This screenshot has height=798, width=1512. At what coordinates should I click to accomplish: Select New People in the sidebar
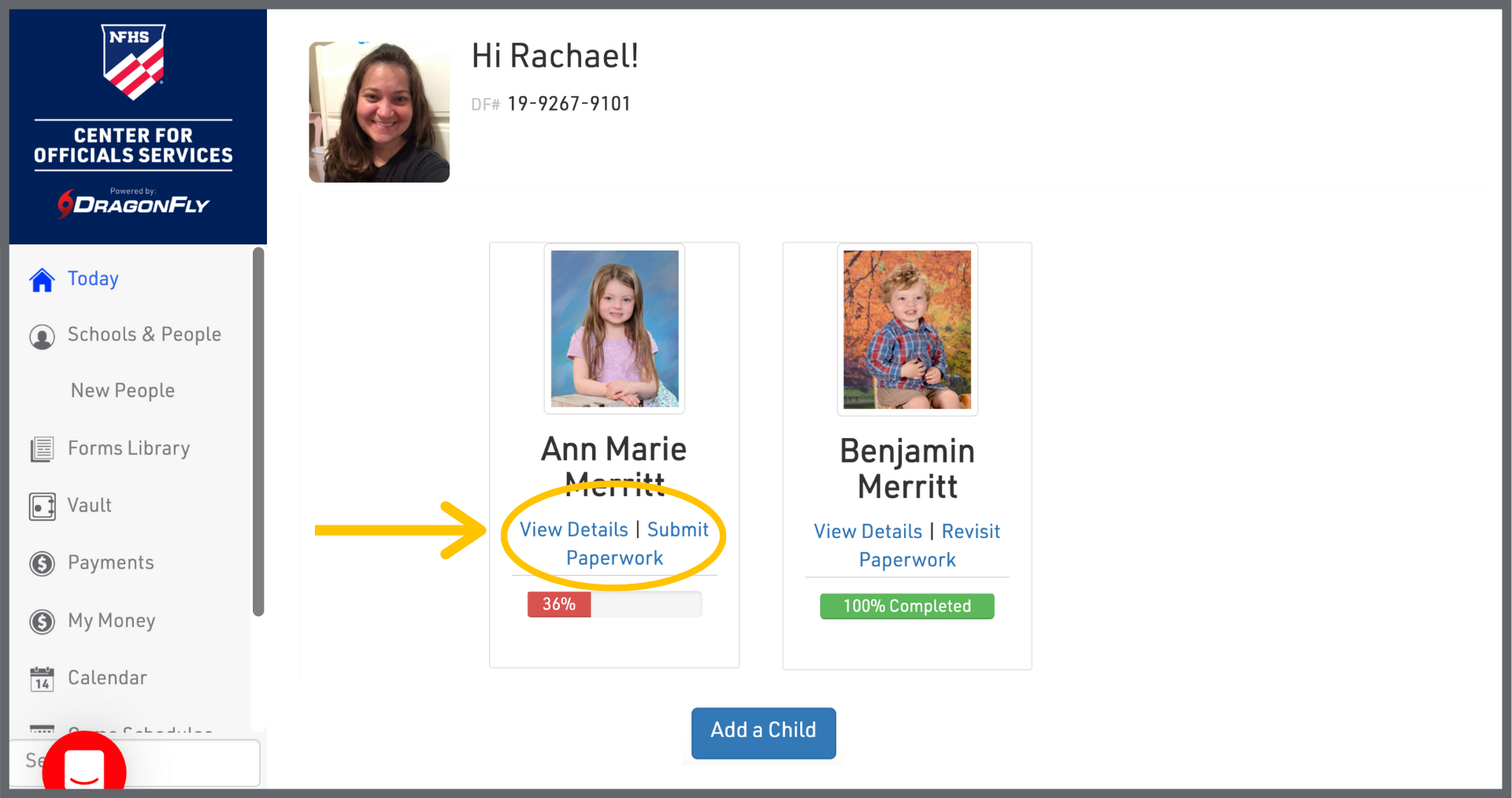pos(123,391)
